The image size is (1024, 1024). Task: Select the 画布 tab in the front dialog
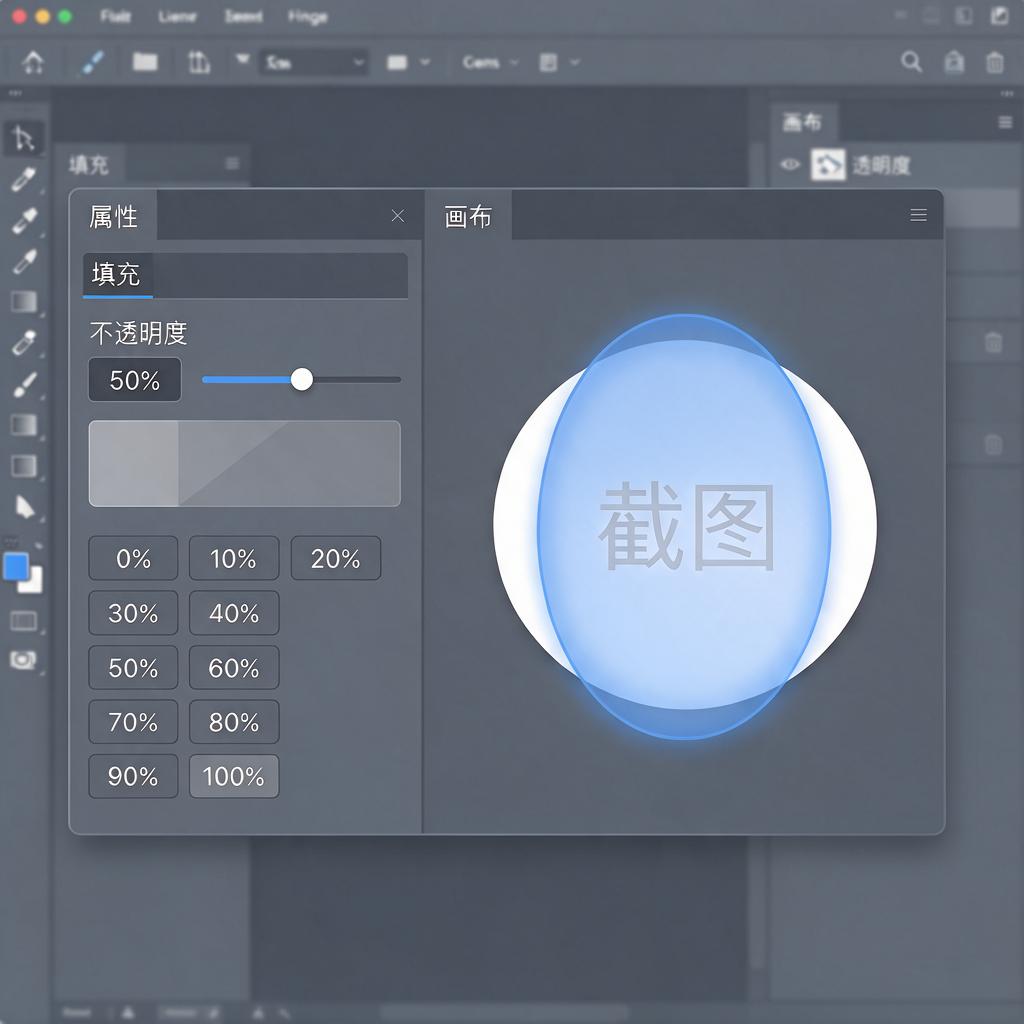click(468, 216)
